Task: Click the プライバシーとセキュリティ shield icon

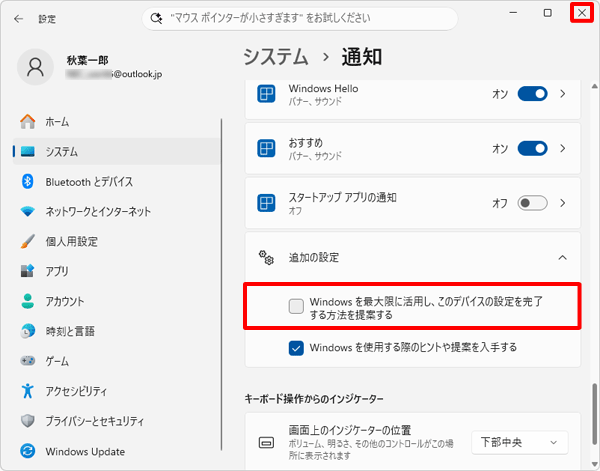Action: tap(28, 421)
